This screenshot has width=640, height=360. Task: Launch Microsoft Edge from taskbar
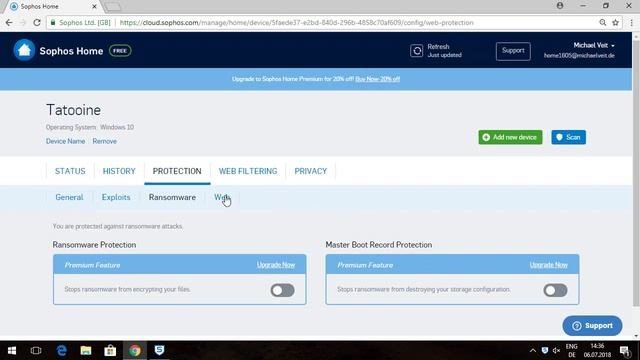tap(62, 351)
